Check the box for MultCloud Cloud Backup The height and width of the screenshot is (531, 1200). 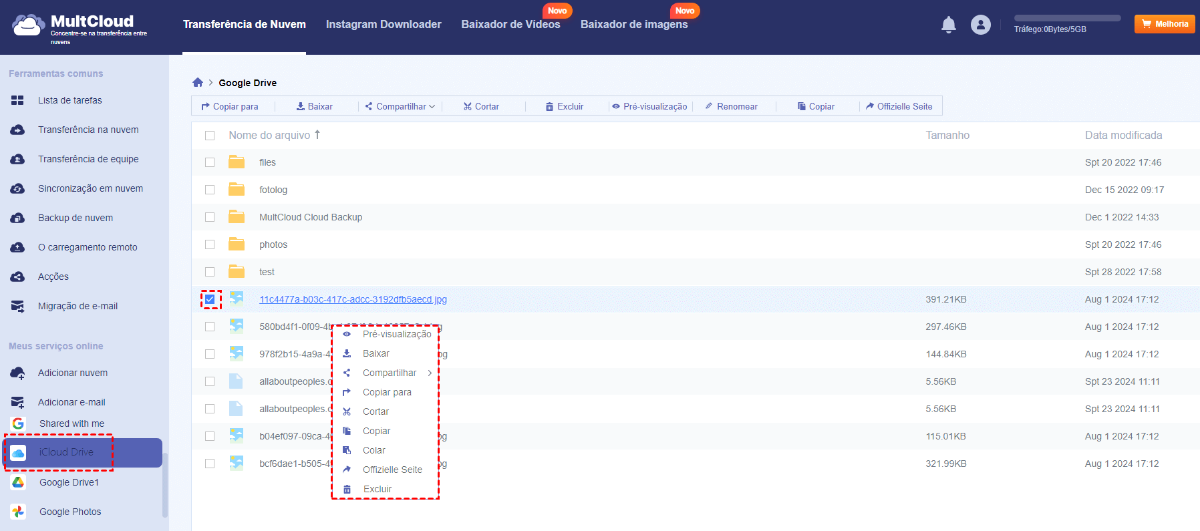210,217
